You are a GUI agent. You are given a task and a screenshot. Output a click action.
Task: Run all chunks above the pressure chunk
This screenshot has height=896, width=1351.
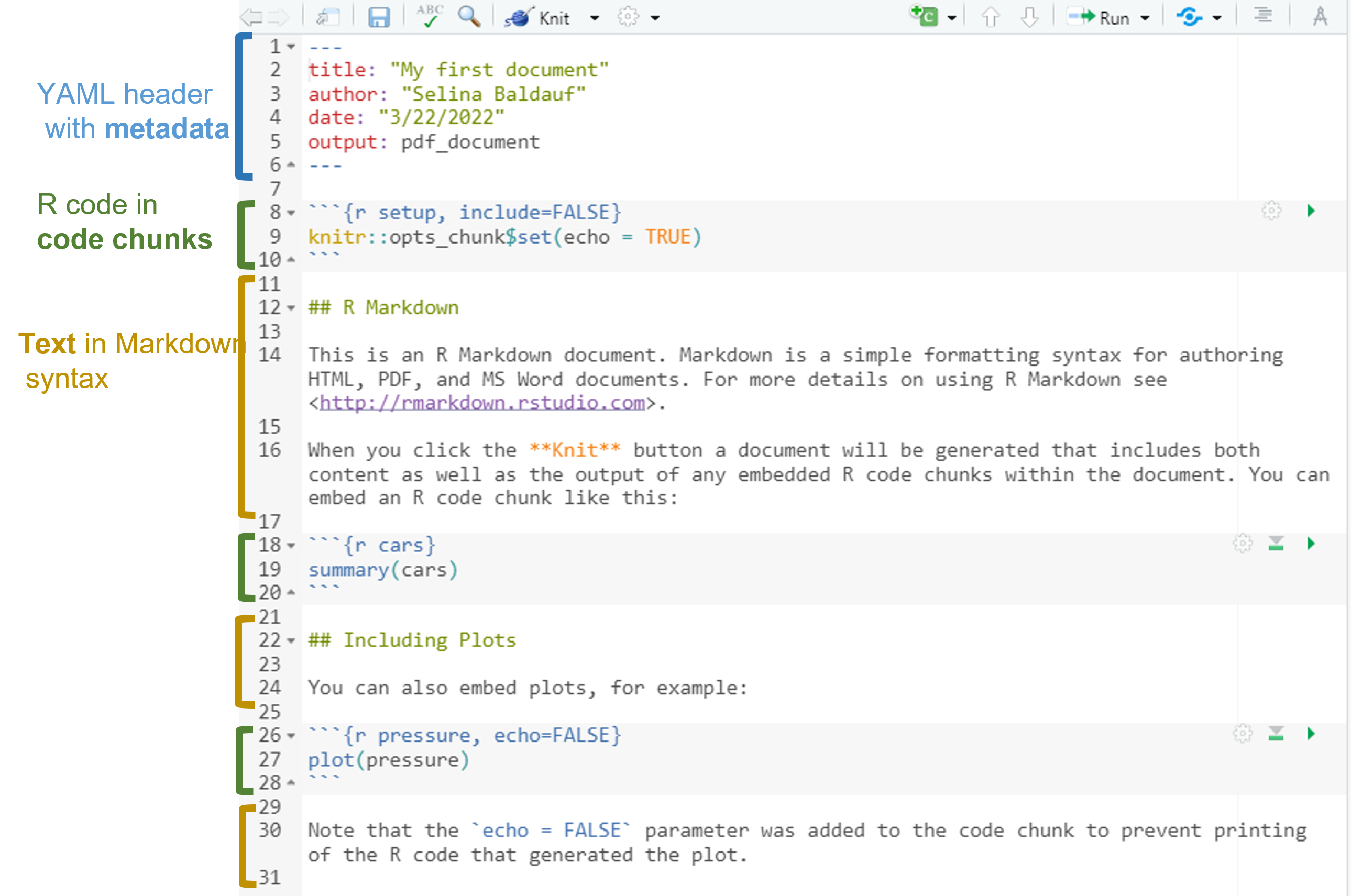coord(1276,734)
